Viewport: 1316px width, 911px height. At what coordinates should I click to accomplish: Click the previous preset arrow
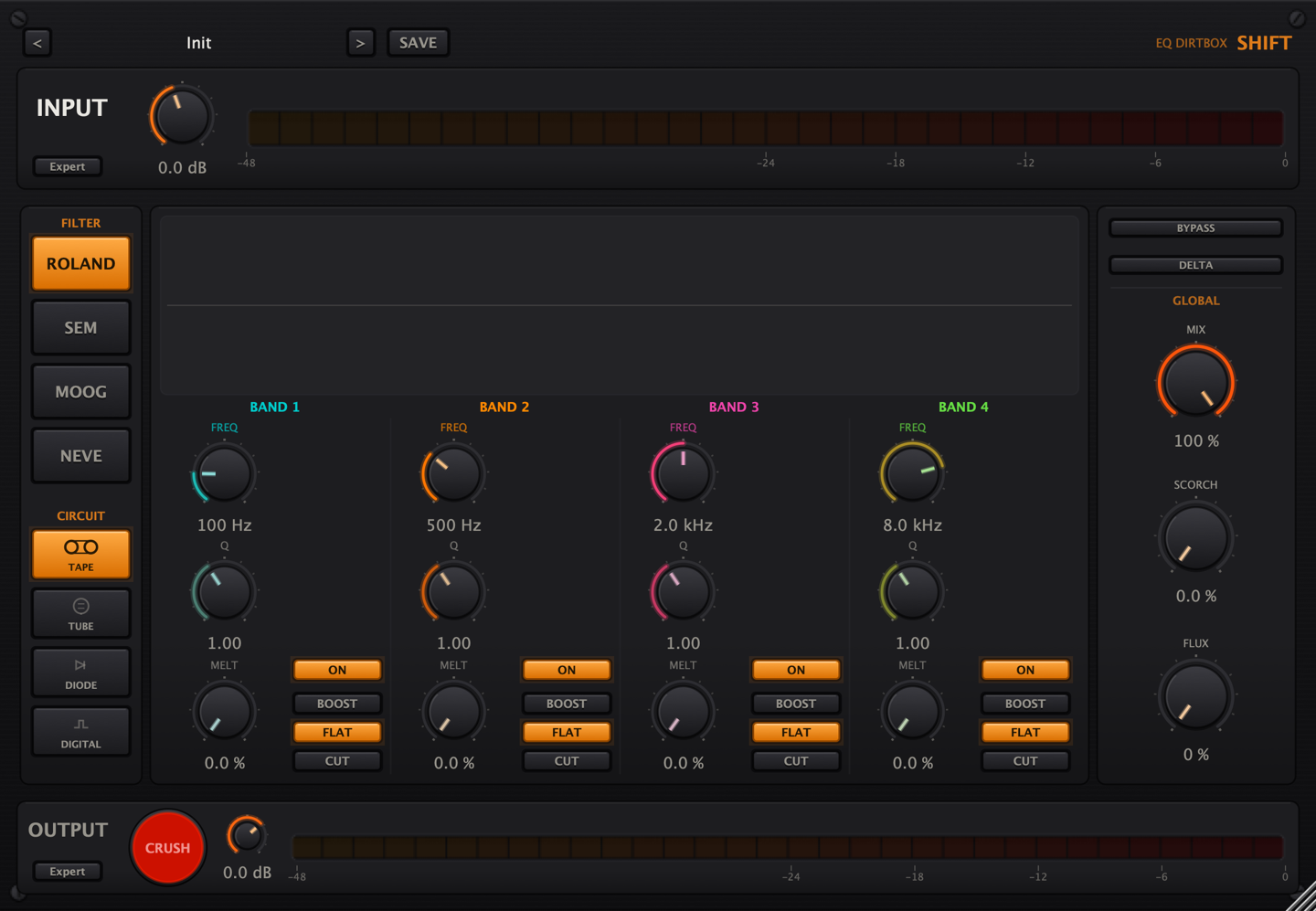click(37, 43)
